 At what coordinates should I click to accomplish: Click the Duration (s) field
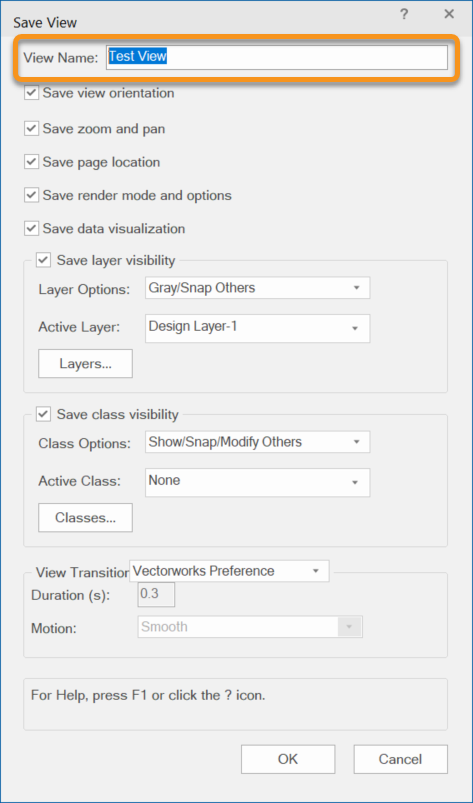click(157, 595)
